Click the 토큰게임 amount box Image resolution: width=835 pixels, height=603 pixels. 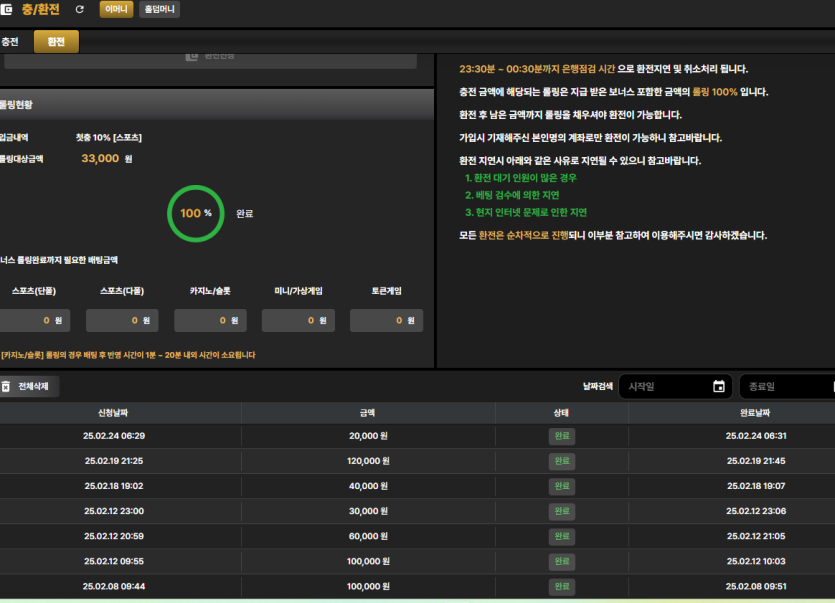(x=386, y=320)
